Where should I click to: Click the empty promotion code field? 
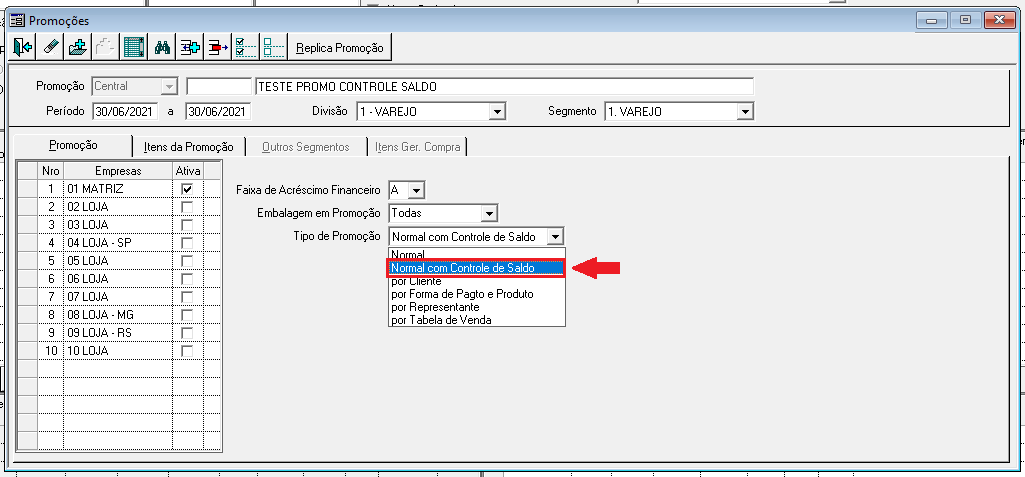(x=219, y=86)
